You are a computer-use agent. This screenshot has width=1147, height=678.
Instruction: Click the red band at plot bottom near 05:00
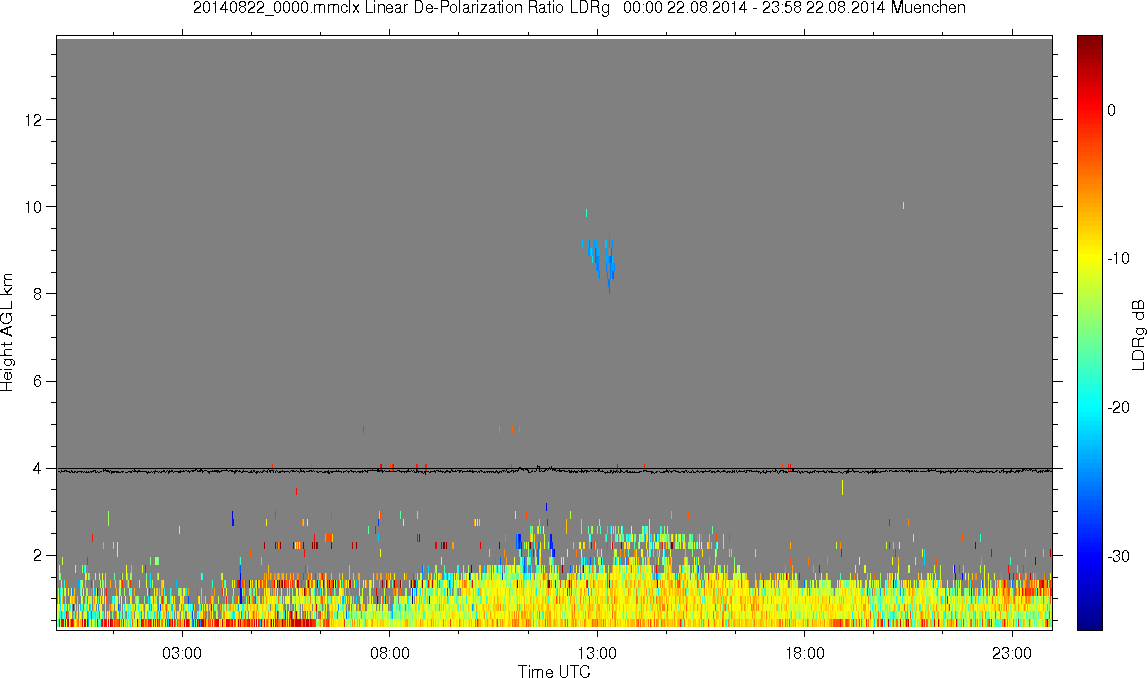(267, 623)
